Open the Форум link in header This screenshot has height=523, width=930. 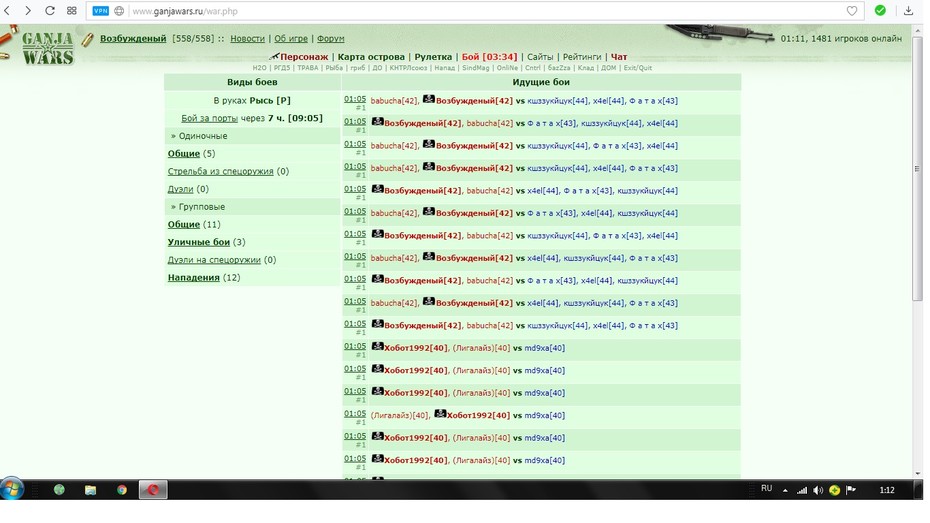330,39
